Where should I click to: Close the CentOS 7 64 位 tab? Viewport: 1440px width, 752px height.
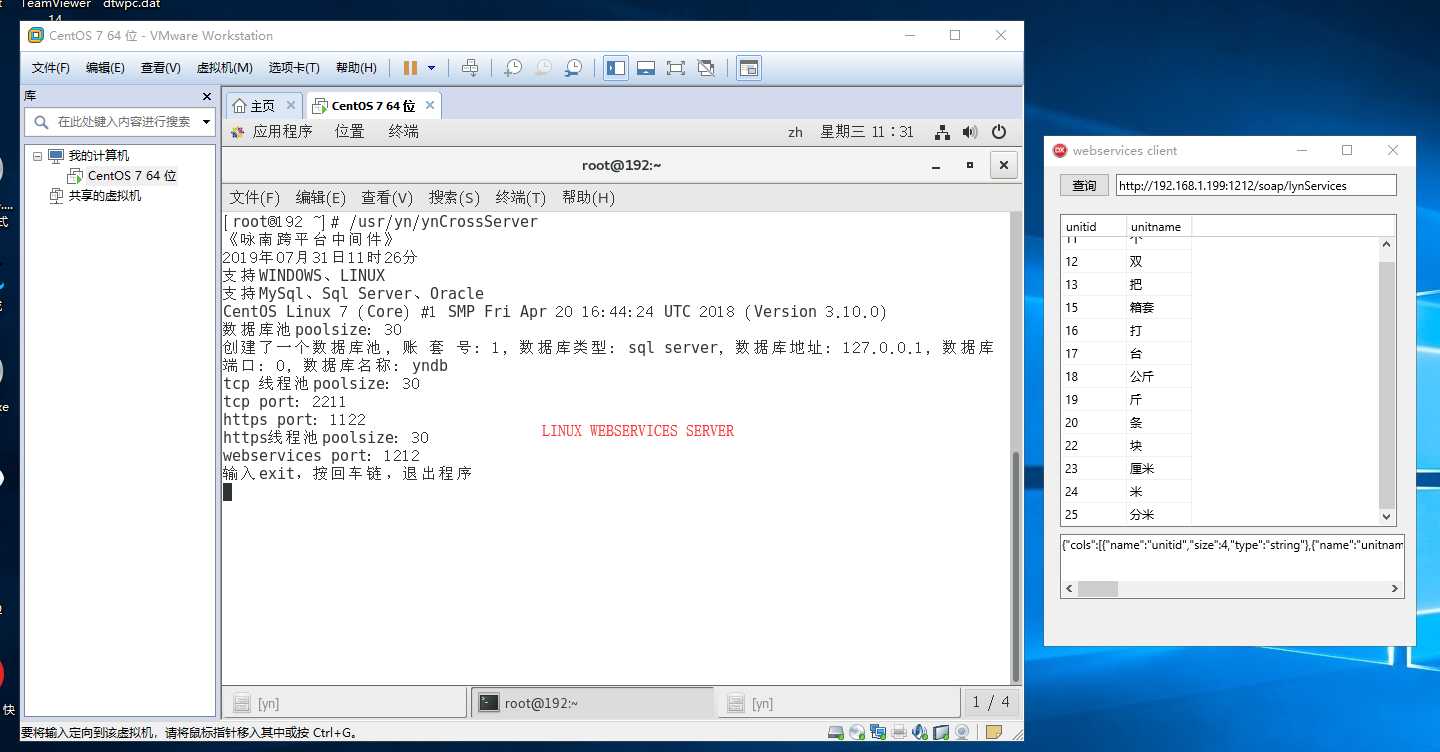(430, 105)
